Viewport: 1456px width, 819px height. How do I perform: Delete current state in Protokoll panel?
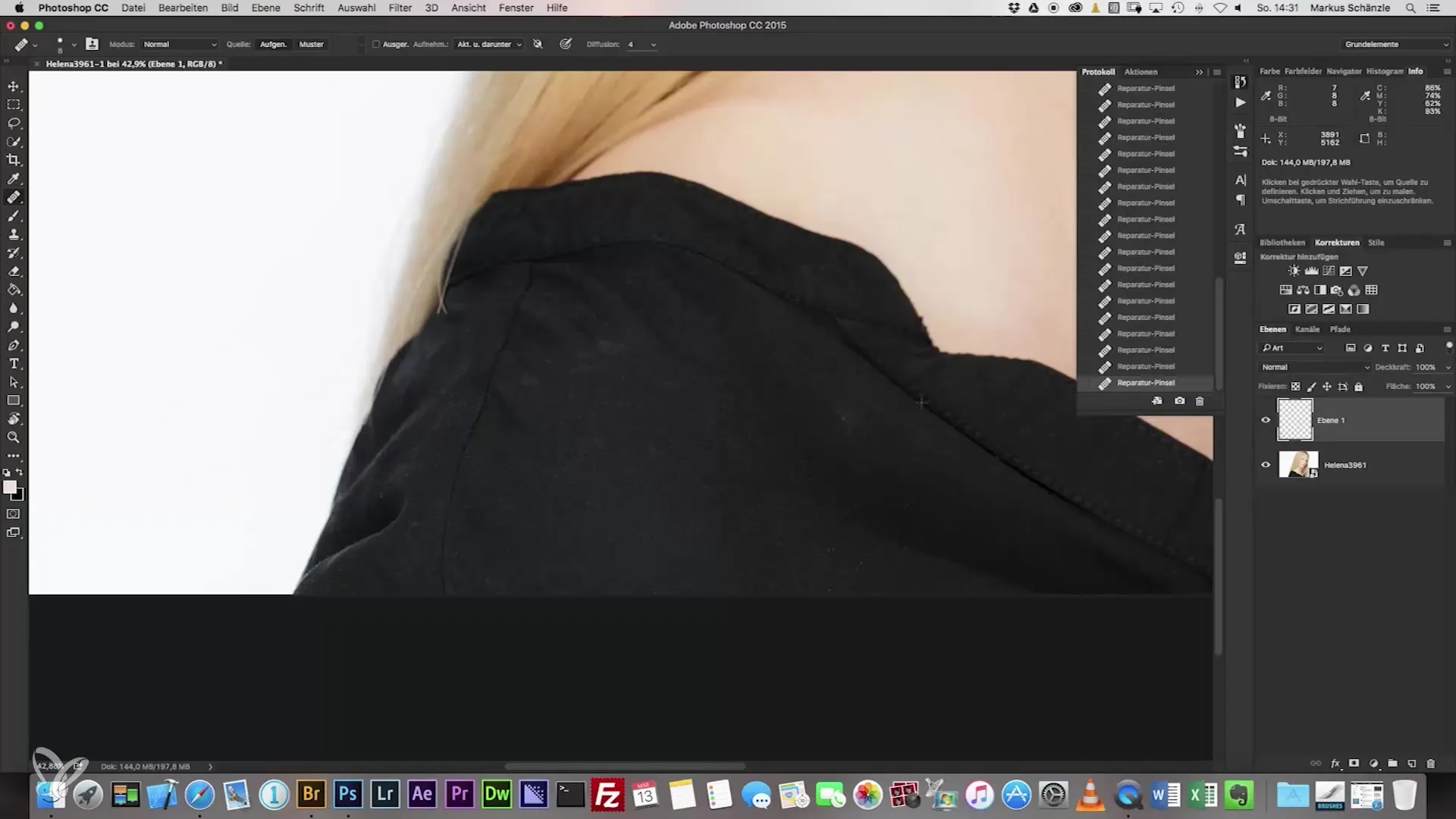tap(1200, 401)
